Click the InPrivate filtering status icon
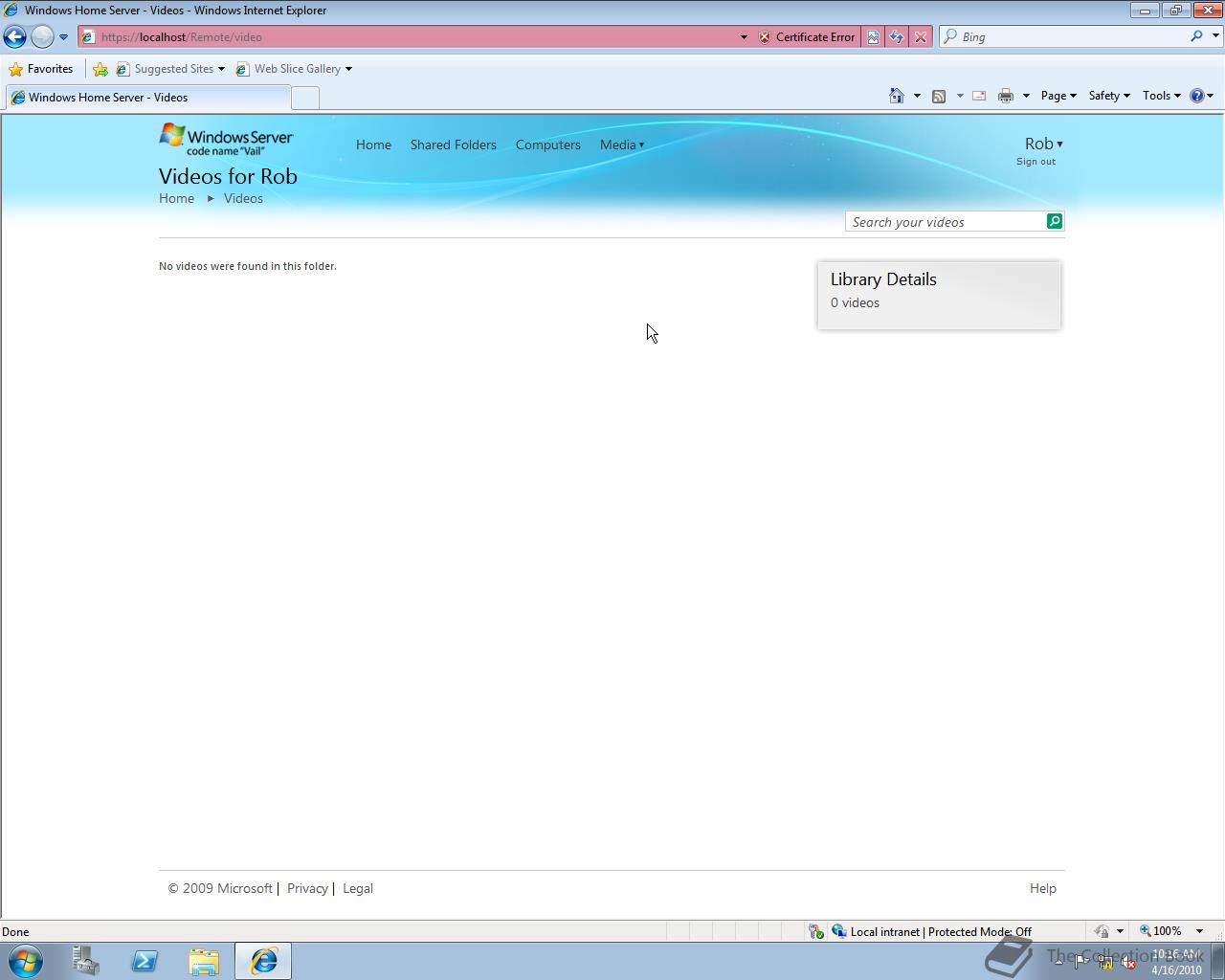This screenshot has width=1225, height=980. point(1102,931)
